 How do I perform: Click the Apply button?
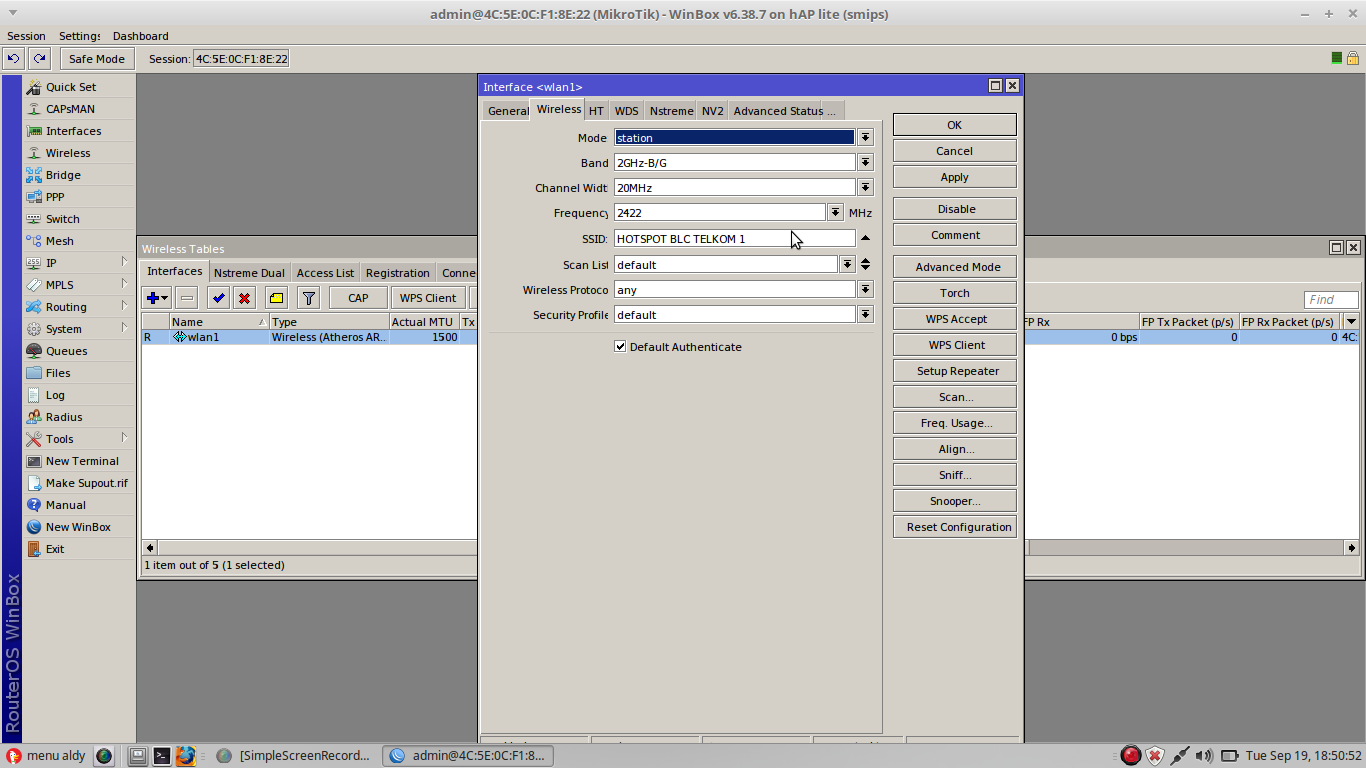click(x=955, y=177)
